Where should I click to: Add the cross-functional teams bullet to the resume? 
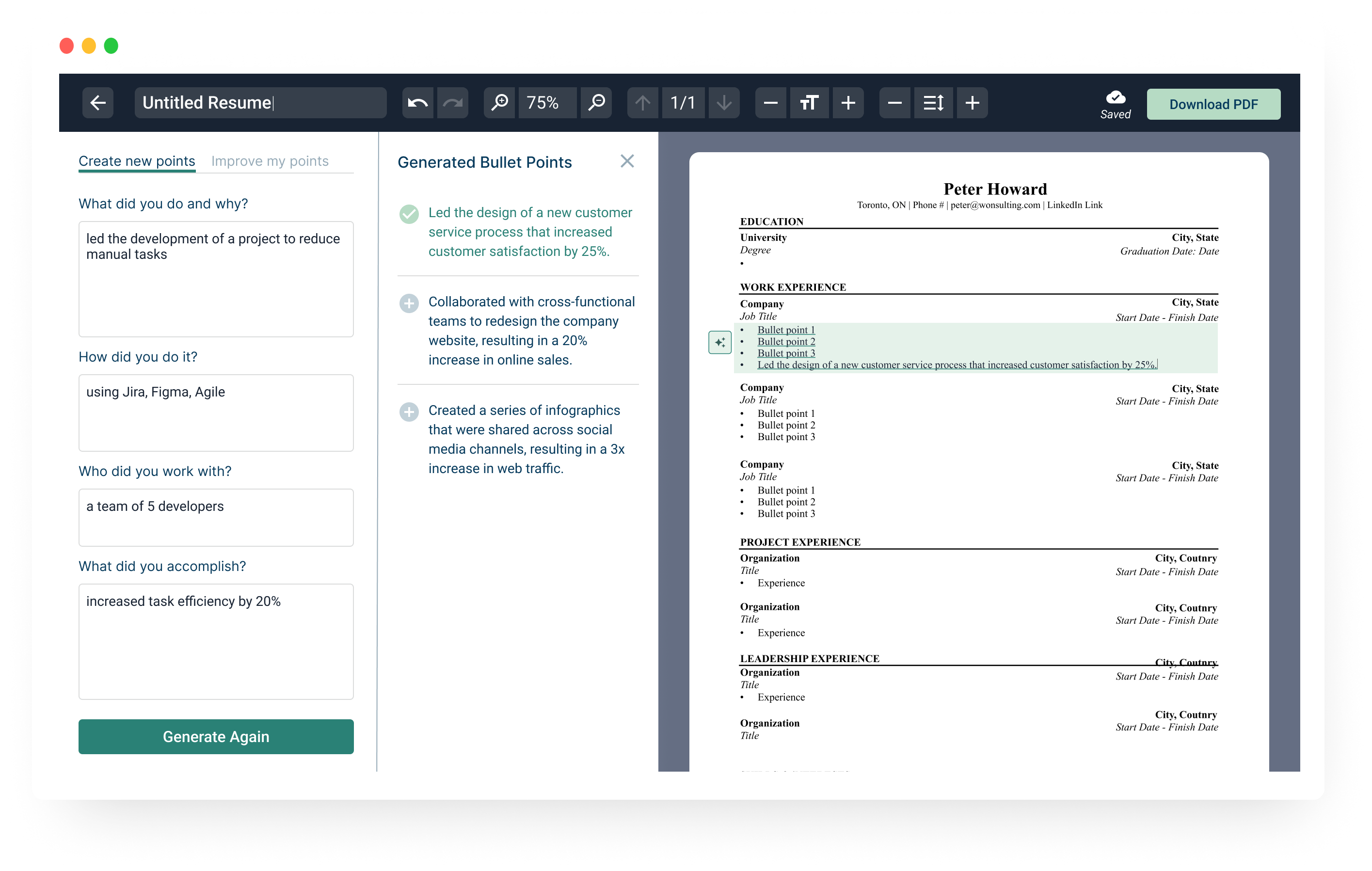(x=409, y=303)
